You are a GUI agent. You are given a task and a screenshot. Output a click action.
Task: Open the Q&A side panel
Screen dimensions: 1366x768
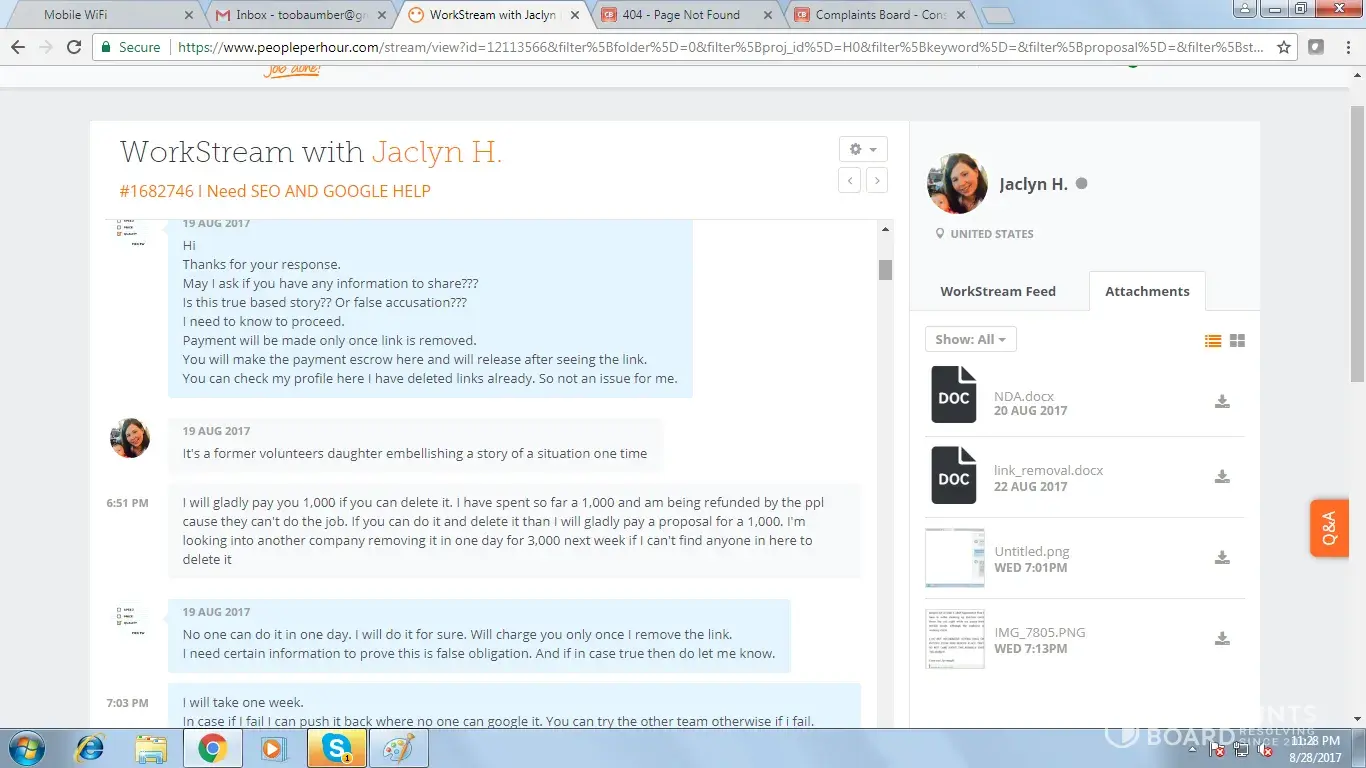click(x=1329, y=528)
